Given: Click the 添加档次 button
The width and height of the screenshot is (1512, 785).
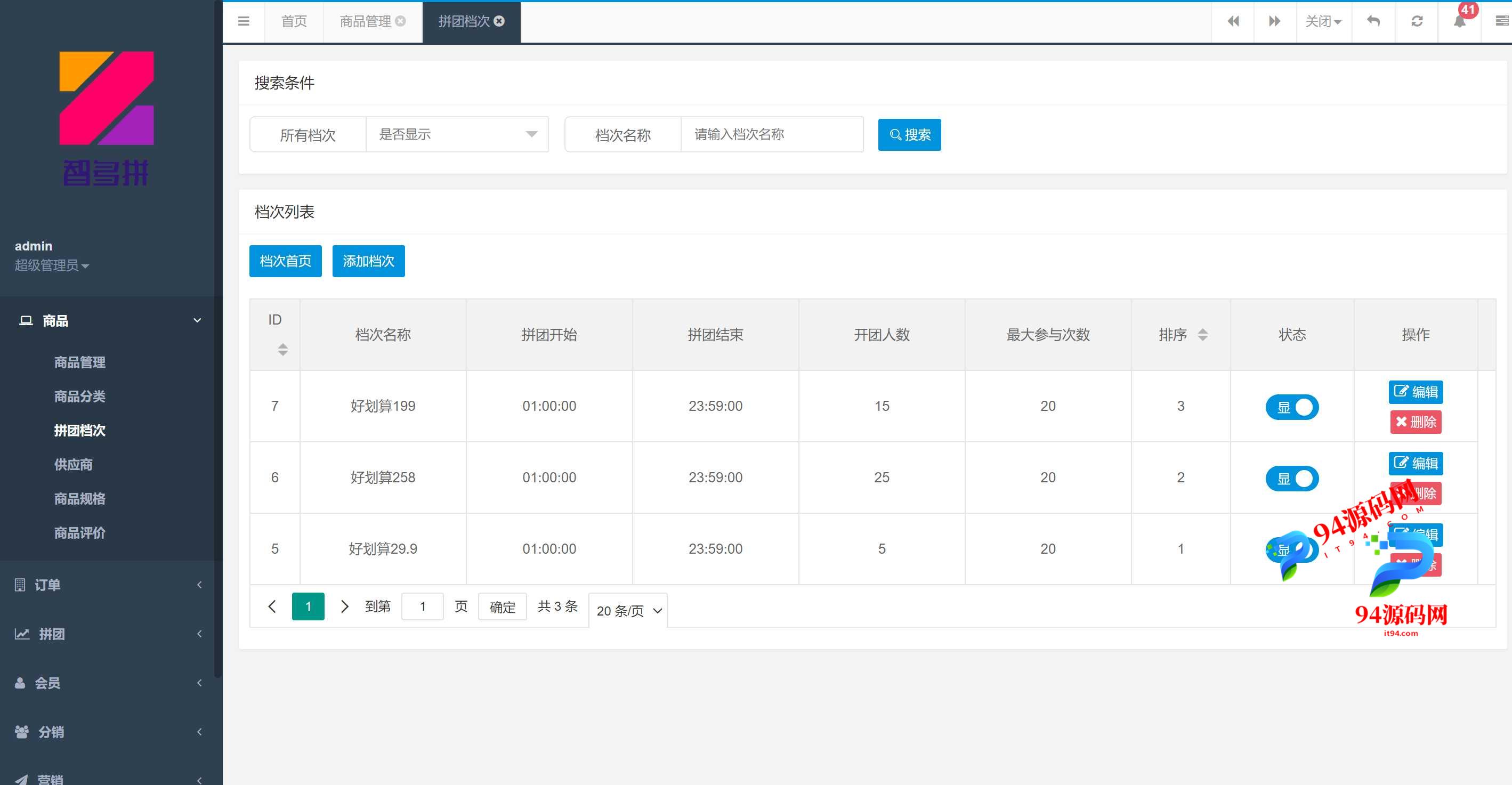Looking at the screenshot, I should [x=369, y=261].
